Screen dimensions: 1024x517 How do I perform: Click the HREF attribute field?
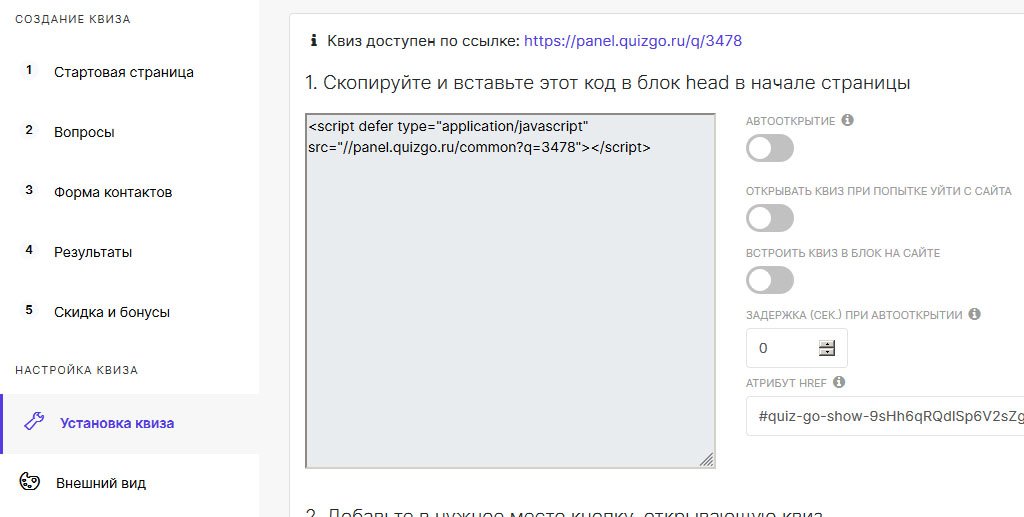[x=885, y=416]
